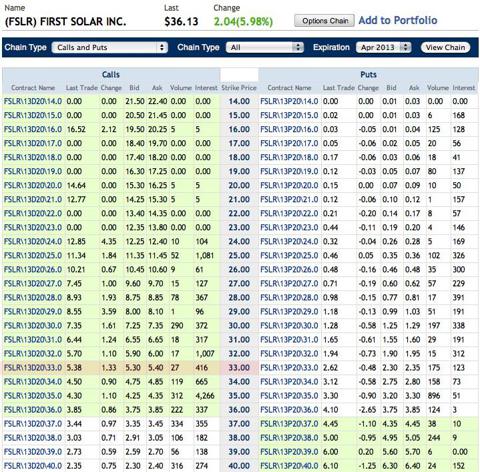Open the Calls and Puts chain type dropdown
This screenshot has height=472, width=480.
click(x=110, y=47)
